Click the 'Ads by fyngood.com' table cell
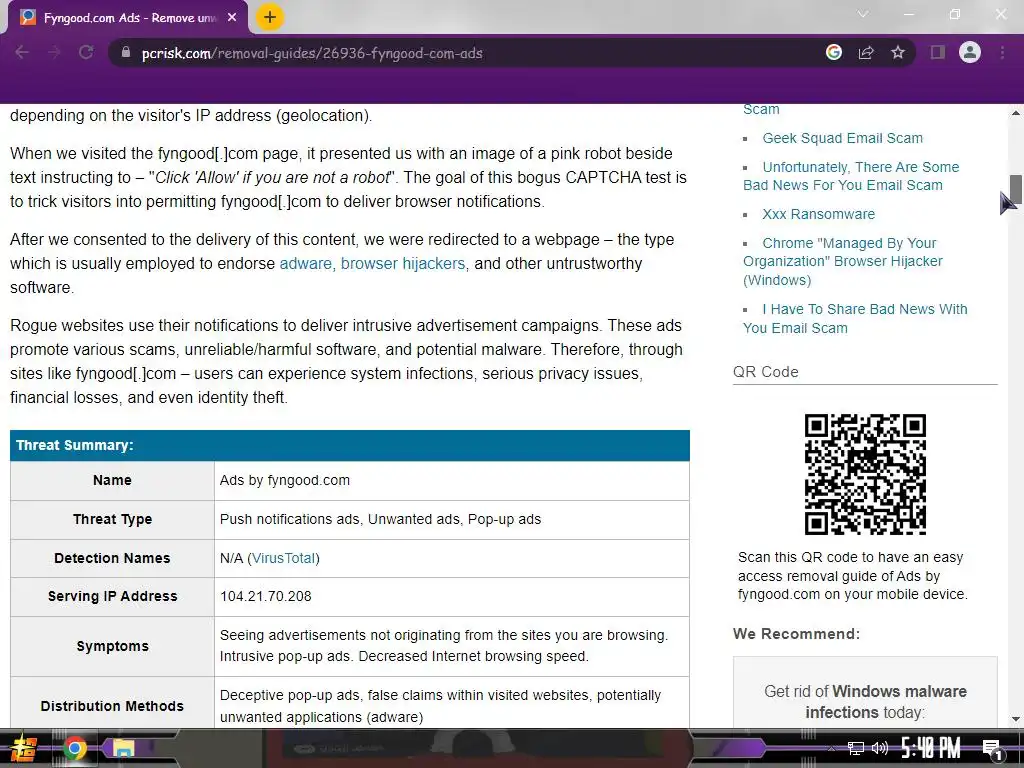This screenshot has height=768, width=1024. [451, 481]
